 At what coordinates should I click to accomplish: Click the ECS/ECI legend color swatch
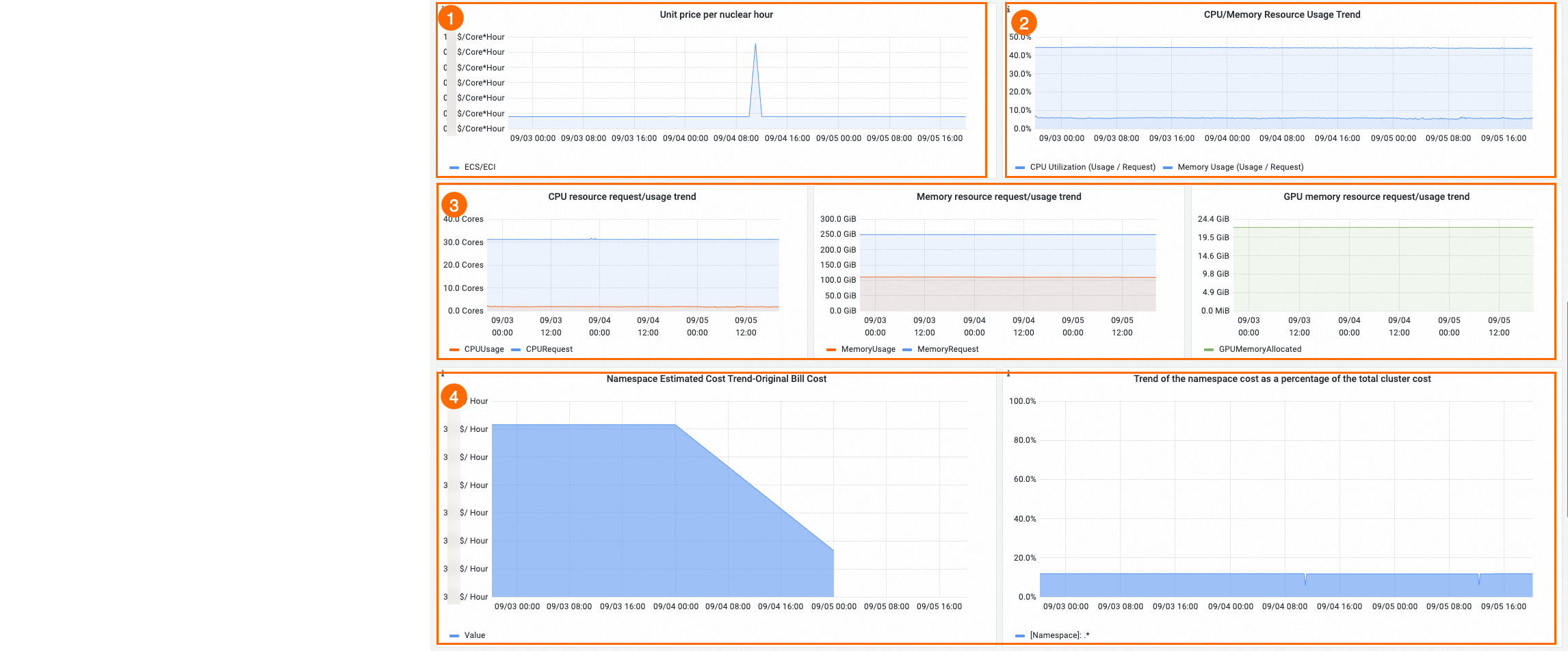coord(454,168)
